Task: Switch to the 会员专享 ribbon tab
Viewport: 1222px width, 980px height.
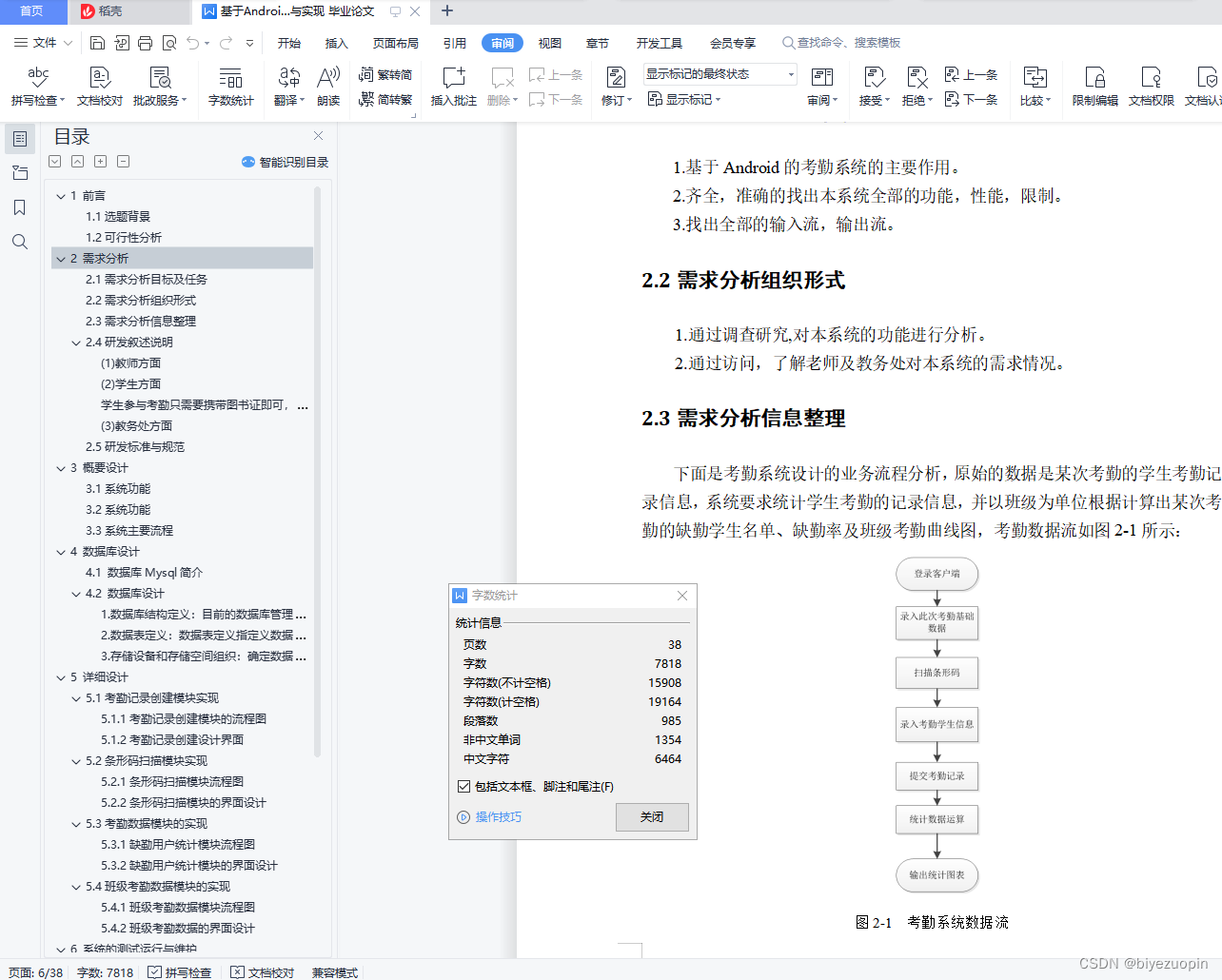Action: pyautogui.click(x=733, y=43)
